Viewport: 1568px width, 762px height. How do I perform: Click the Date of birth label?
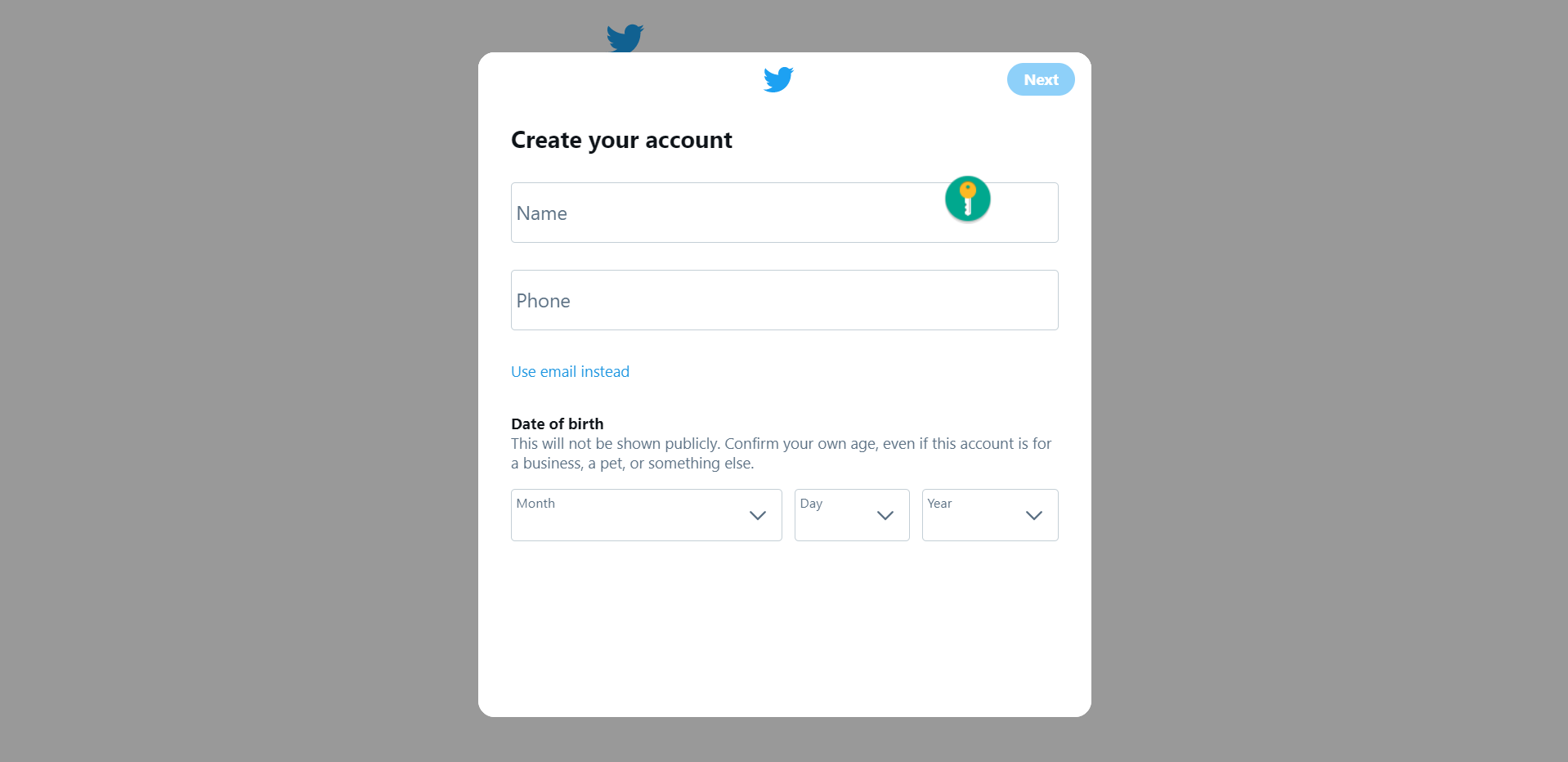coord(558,424)
